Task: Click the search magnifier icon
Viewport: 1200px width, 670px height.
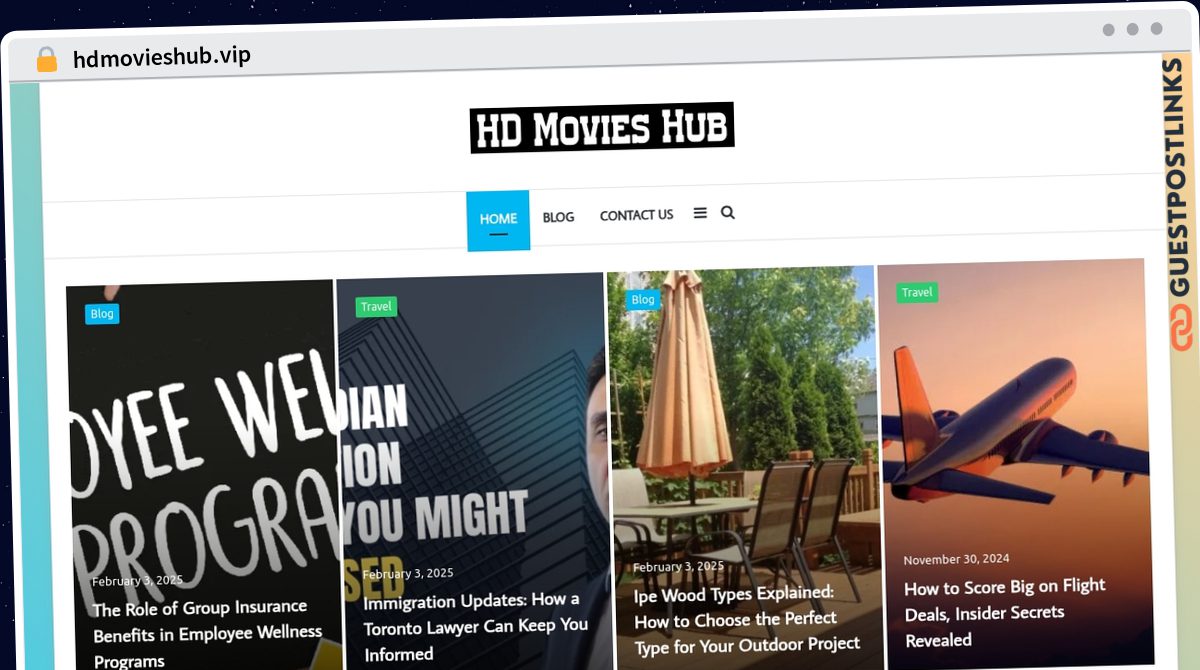Action: pos(728,212)
